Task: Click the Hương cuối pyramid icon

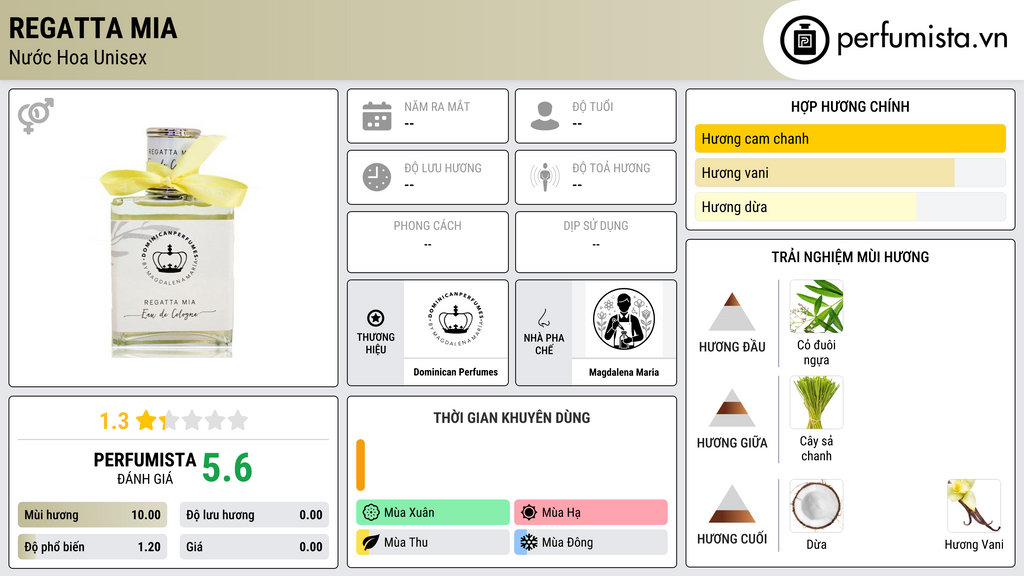Action: pos(732,504)
